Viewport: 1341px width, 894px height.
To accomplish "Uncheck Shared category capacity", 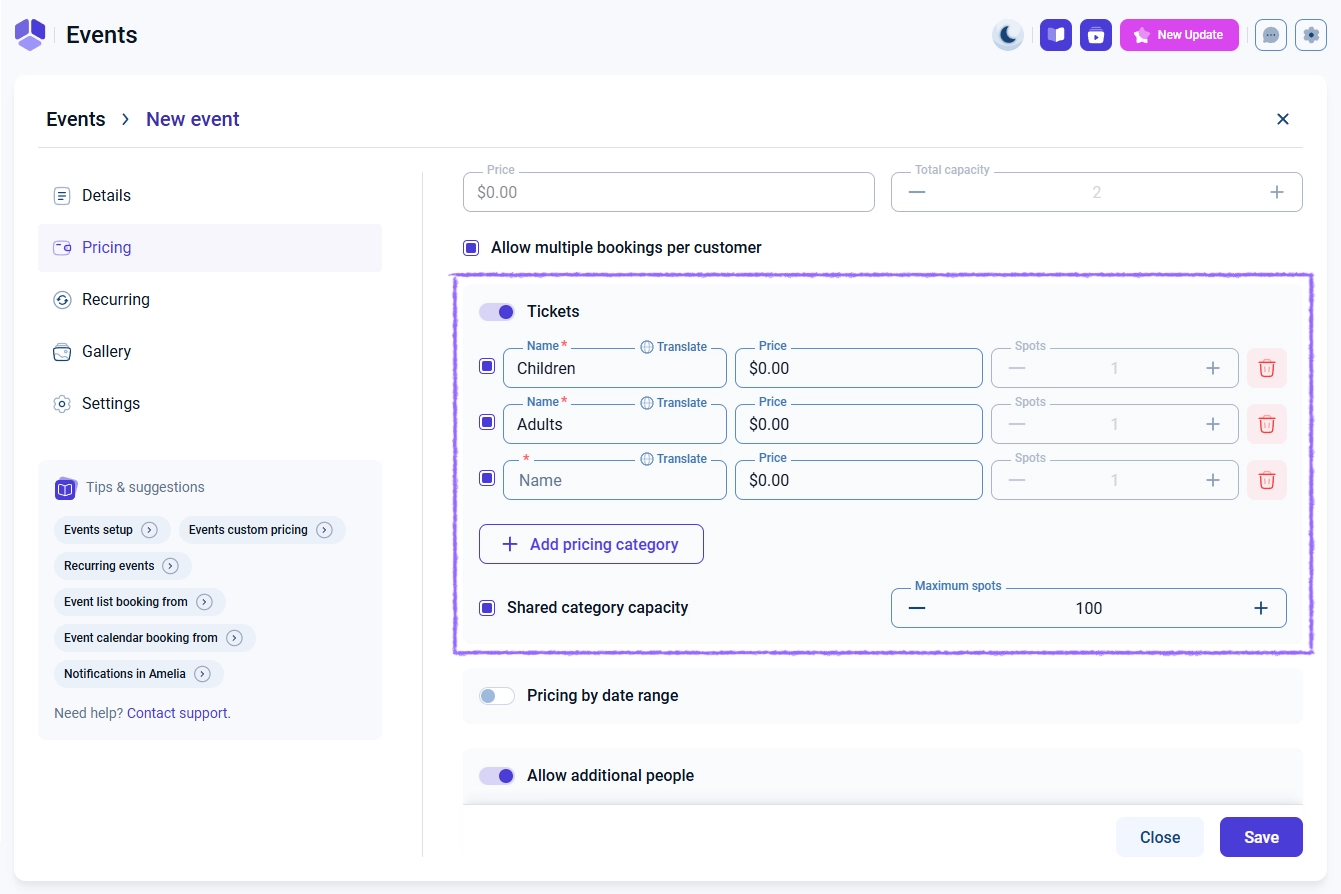I will click(487, 608).
